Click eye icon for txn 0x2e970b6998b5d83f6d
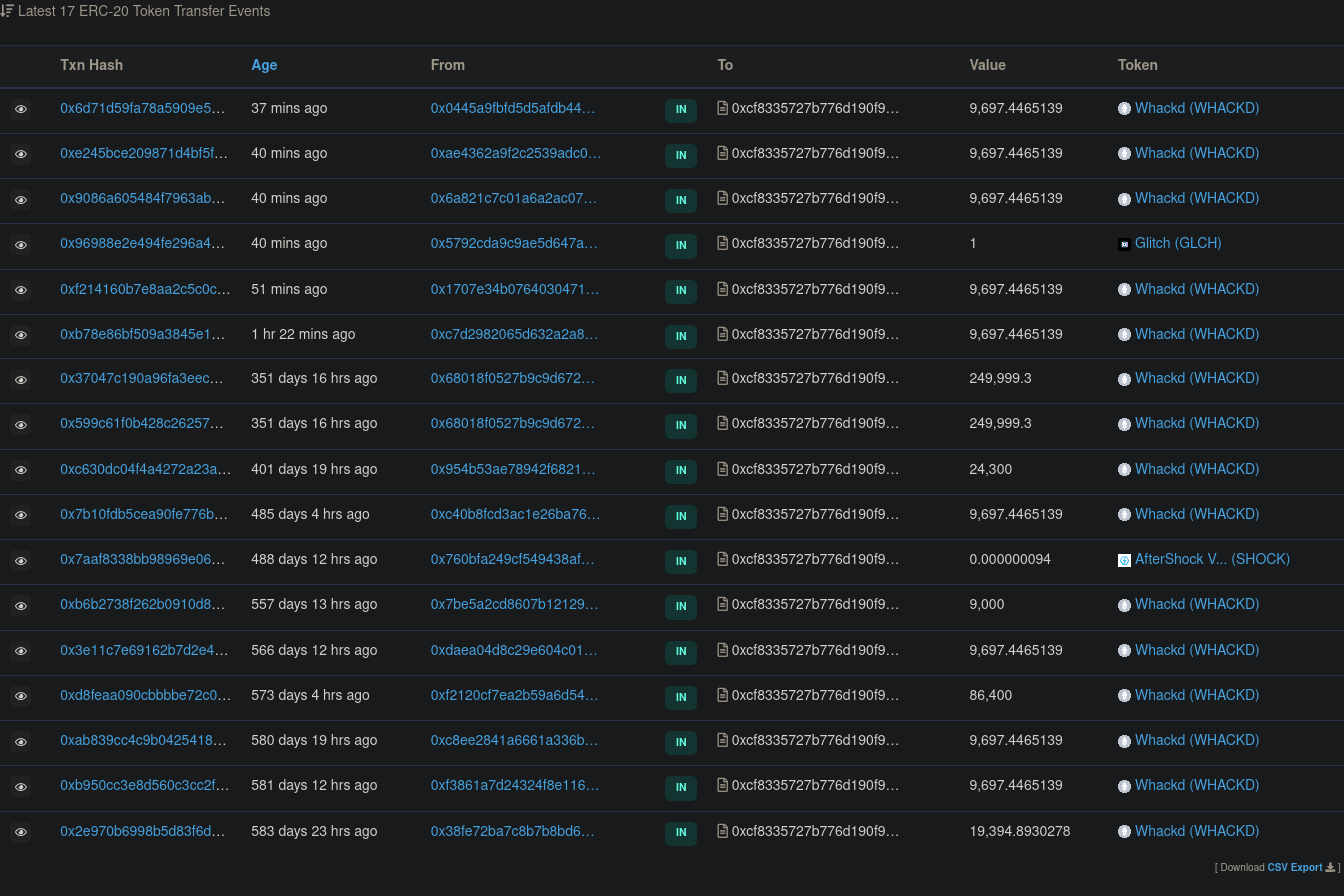 pyautogui.click(x=20, y=833)
